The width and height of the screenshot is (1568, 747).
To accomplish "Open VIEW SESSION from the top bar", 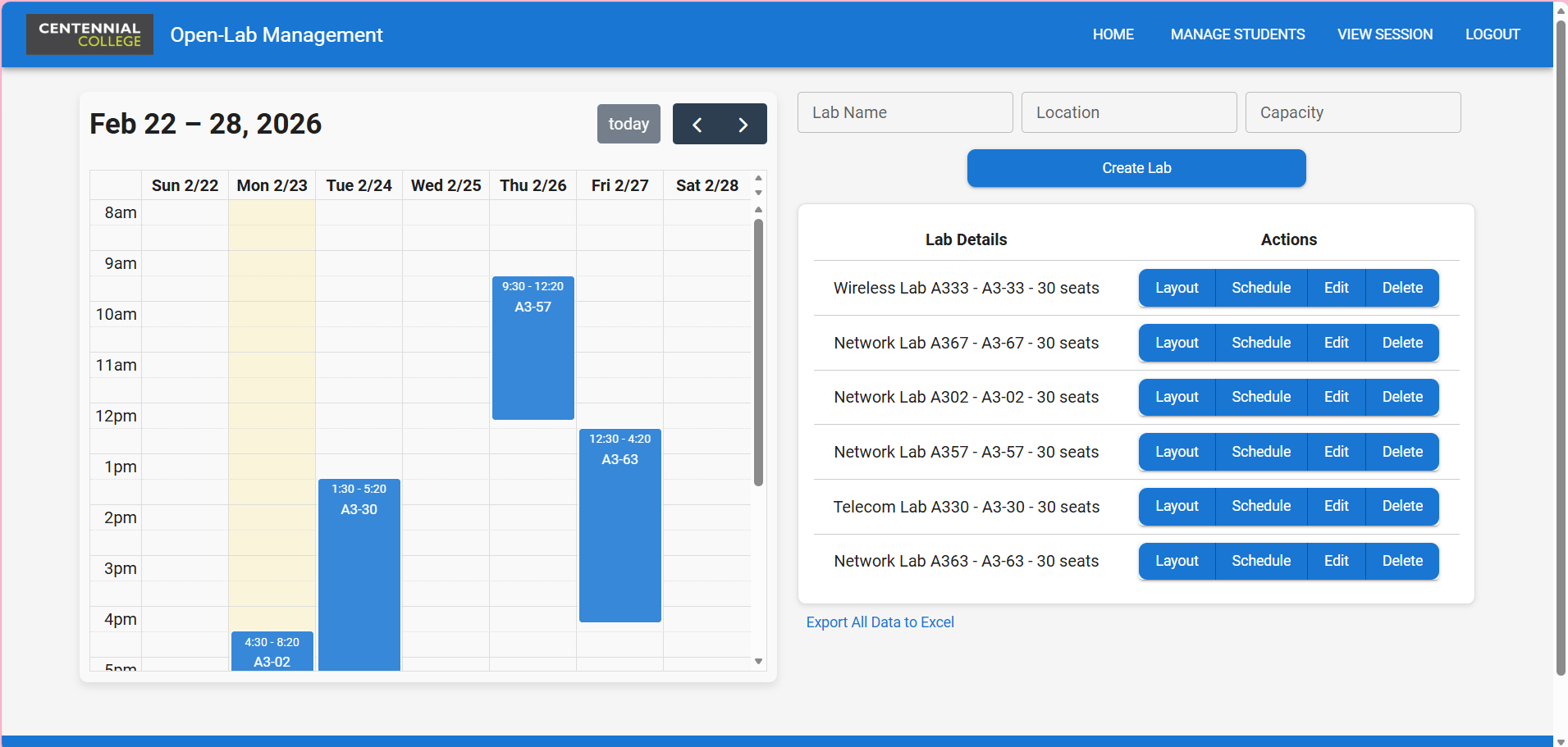I will pyautogui.click(x=1384, y=34).
